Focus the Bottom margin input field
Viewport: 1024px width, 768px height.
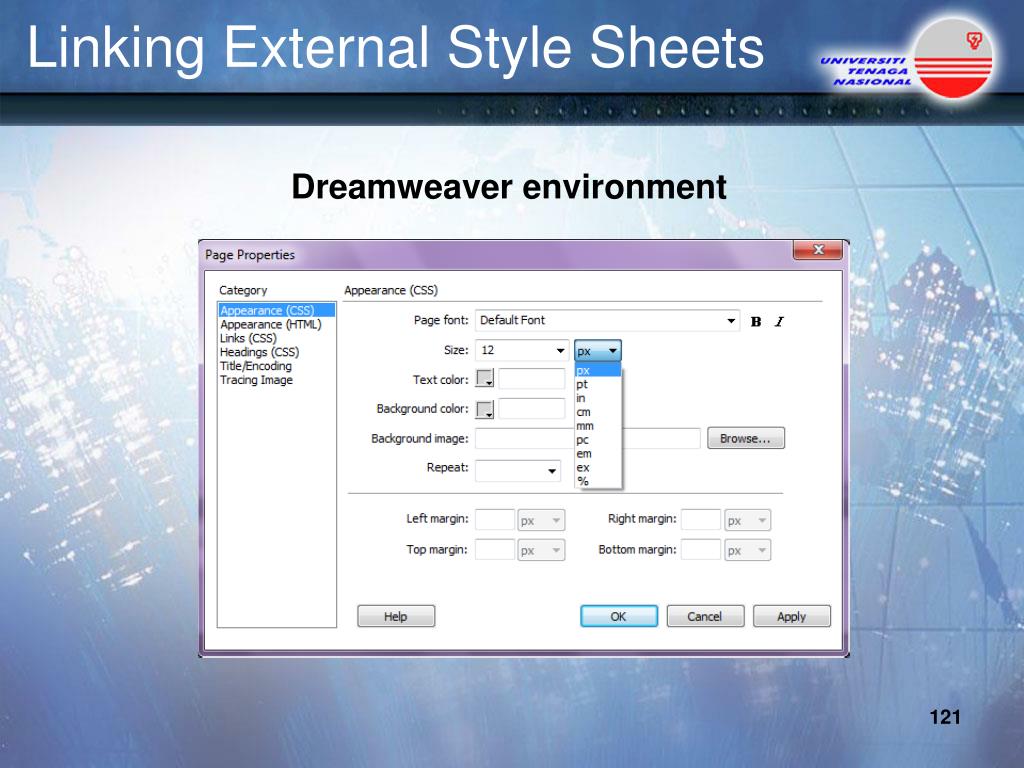(x=701, y=551)
